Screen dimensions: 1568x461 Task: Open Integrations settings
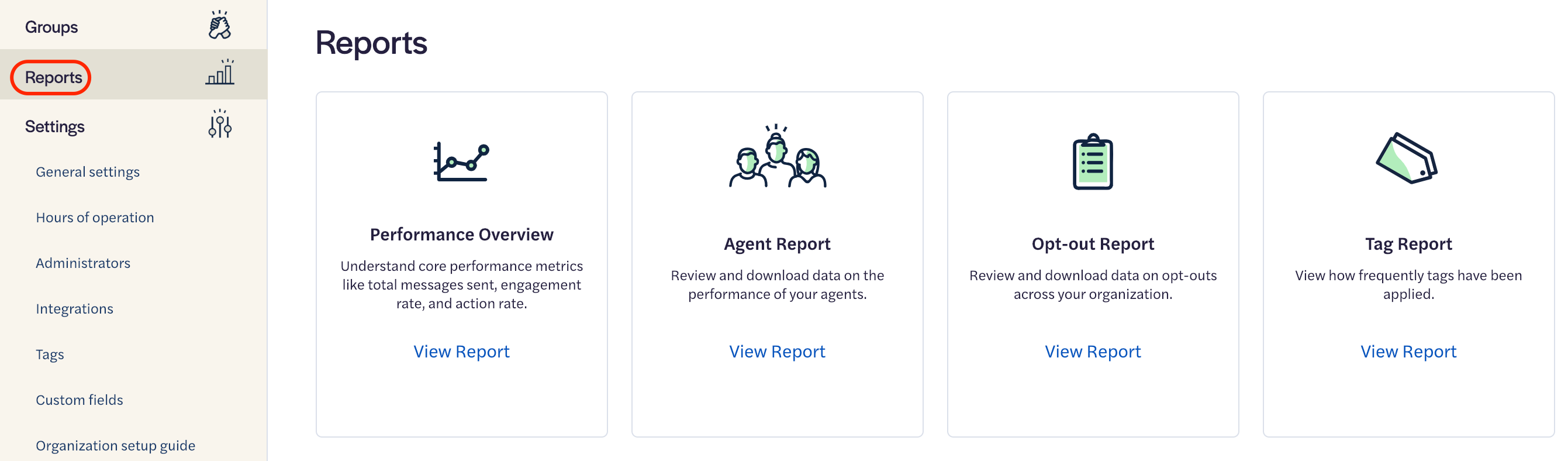point(74,309)
